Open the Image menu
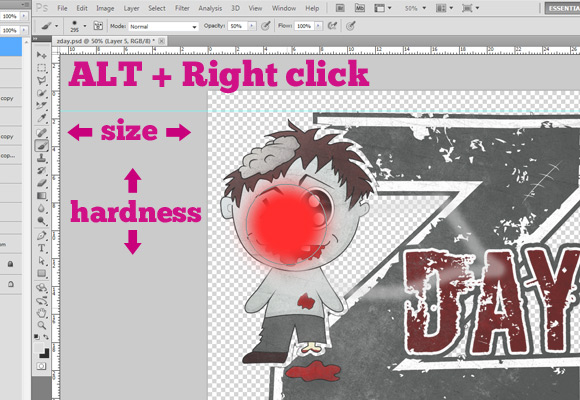Screen dimensions: 580x400 (105, 8)
